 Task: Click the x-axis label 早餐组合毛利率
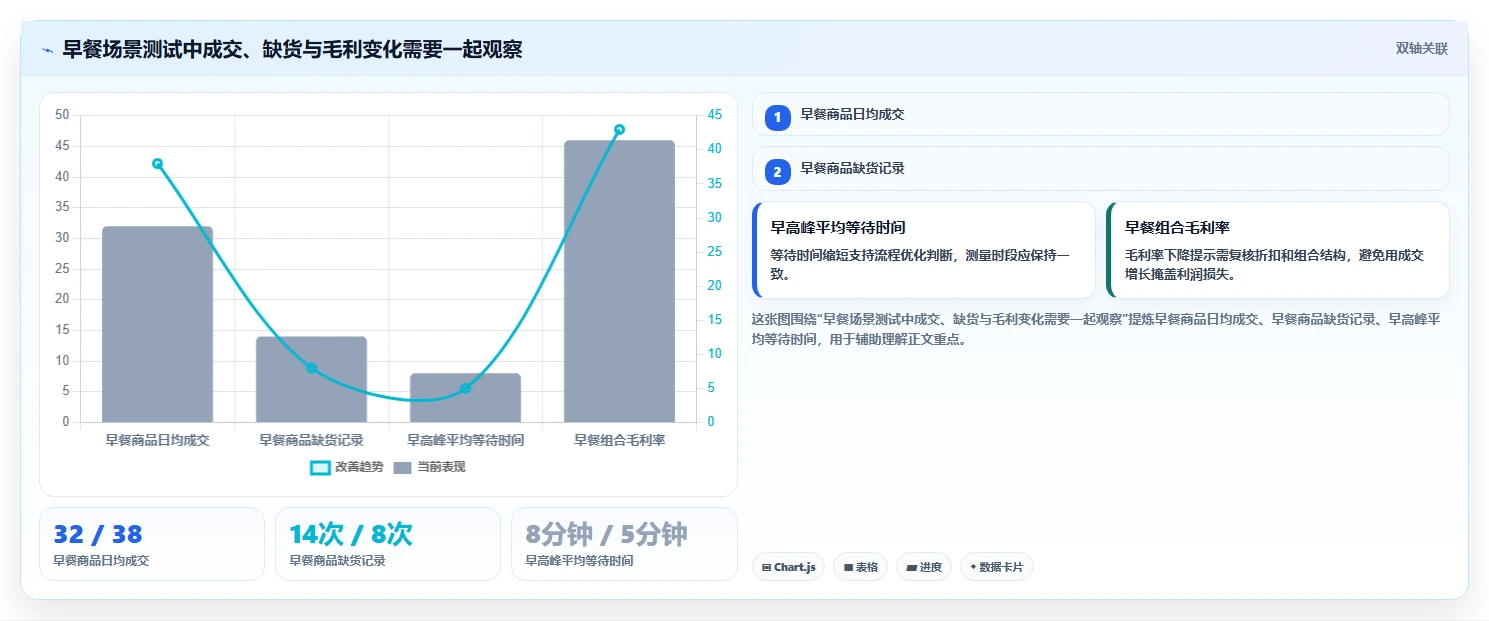pyautogui.click(x=619, y=440)
